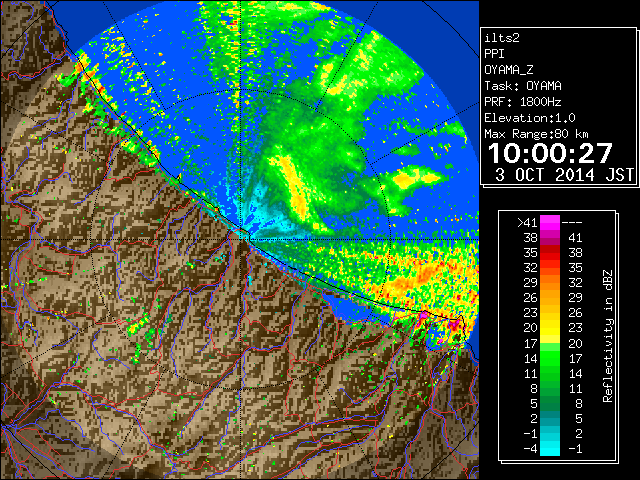Click the 'OYAMA_Z' product name
The width and height of the screenshot is (640, 480).
pyautogui.click(x=509, y=70)
